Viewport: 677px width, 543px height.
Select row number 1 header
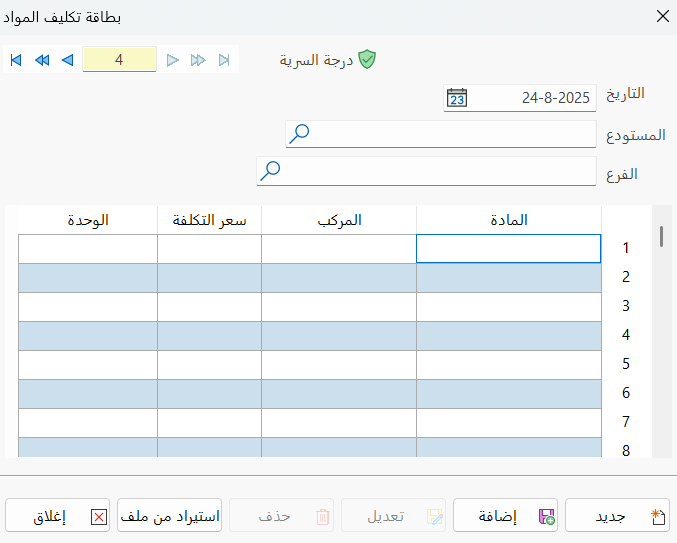[626, 248]
